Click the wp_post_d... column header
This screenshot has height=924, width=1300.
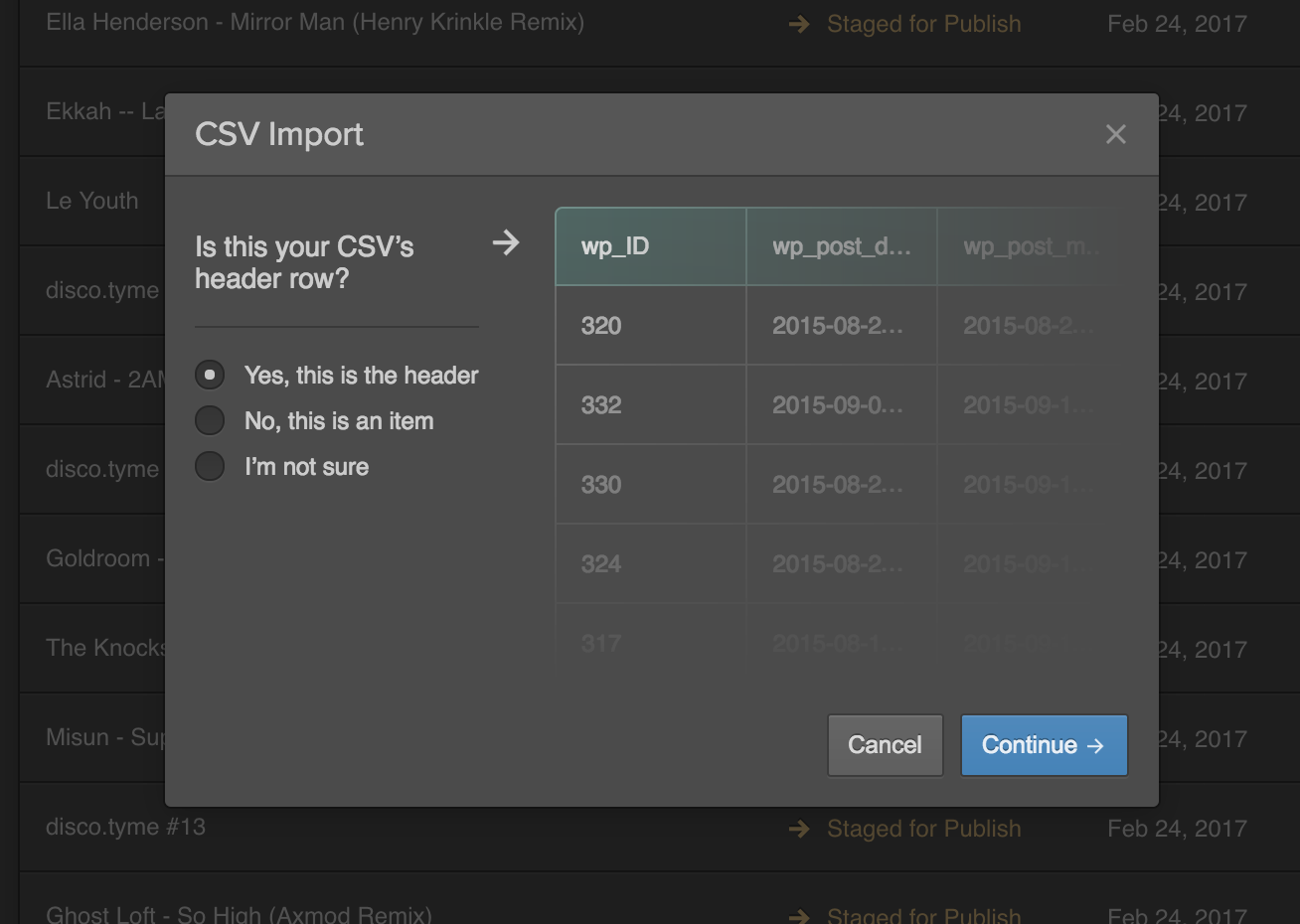(841, 246)
